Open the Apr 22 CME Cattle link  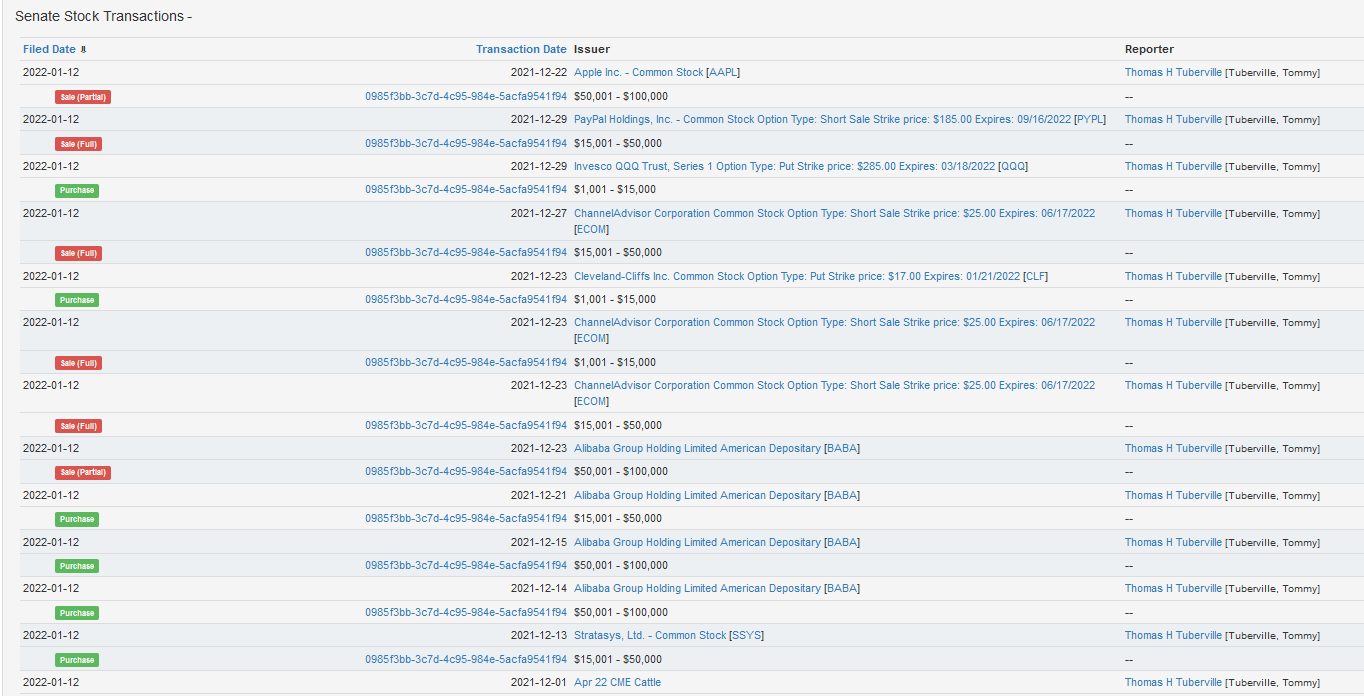tap(617, 682)
